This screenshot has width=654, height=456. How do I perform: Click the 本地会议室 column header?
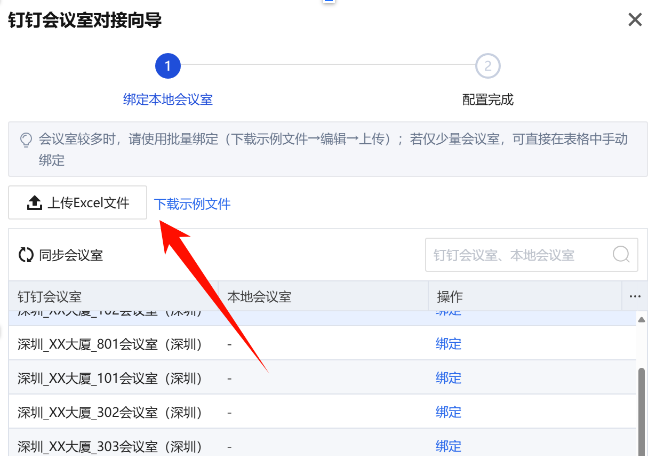tap(259, 297)
